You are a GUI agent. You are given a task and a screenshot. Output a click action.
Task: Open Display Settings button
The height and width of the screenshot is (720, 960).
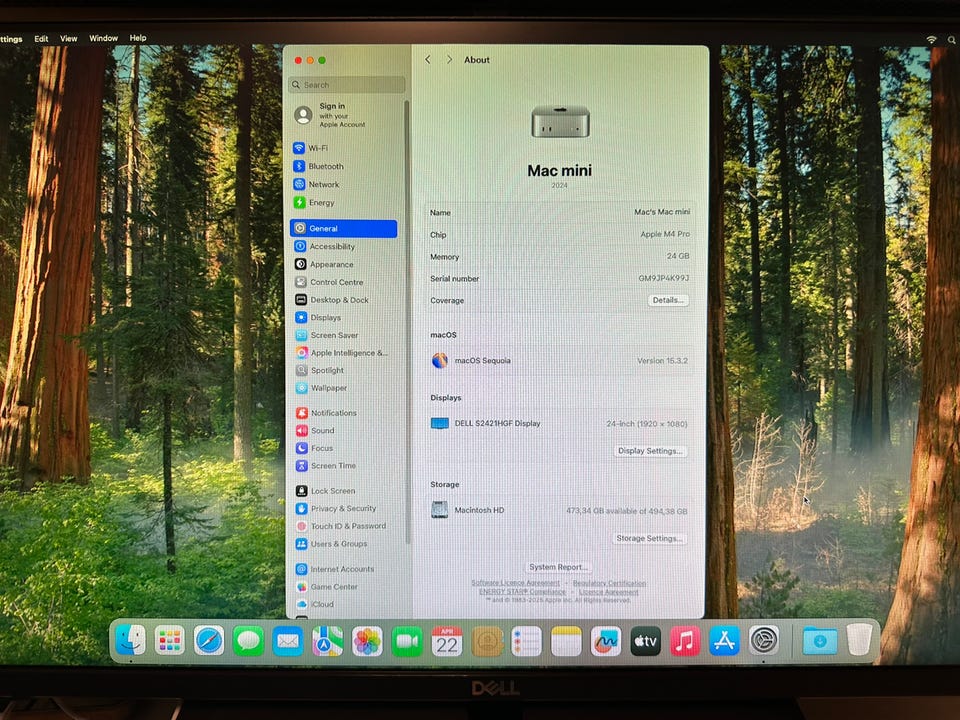[650, 451]
